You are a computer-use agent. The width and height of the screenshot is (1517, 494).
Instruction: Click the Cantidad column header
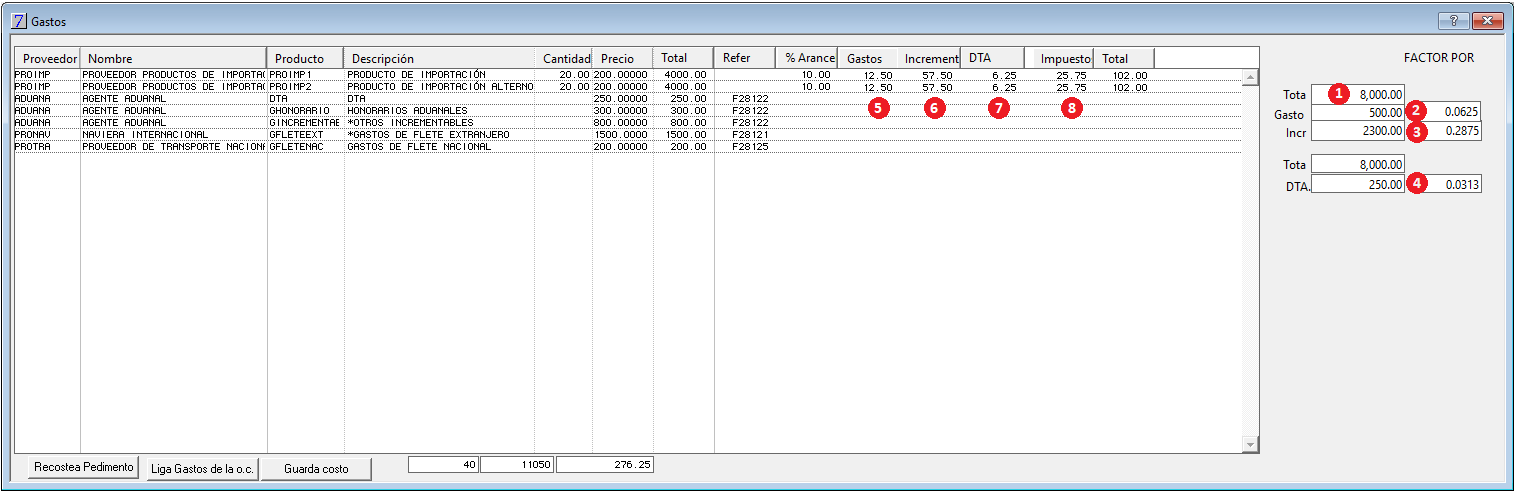(564, 58)
